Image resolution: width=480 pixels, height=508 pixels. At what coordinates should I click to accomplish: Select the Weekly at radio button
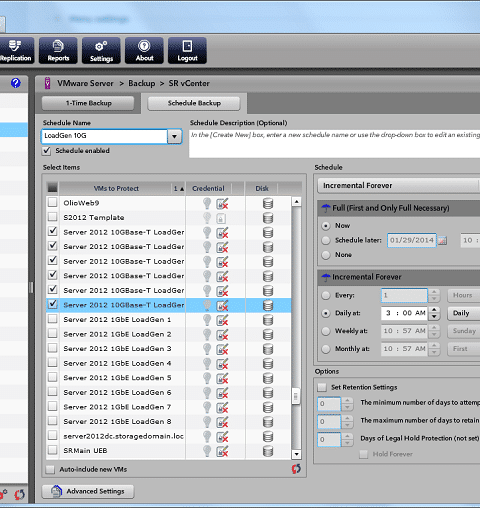coord(326,331)
